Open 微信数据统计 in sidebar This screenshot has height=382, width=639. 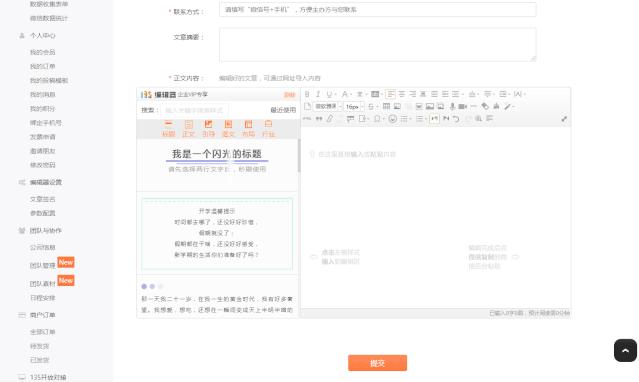click(x=49, y=18)
